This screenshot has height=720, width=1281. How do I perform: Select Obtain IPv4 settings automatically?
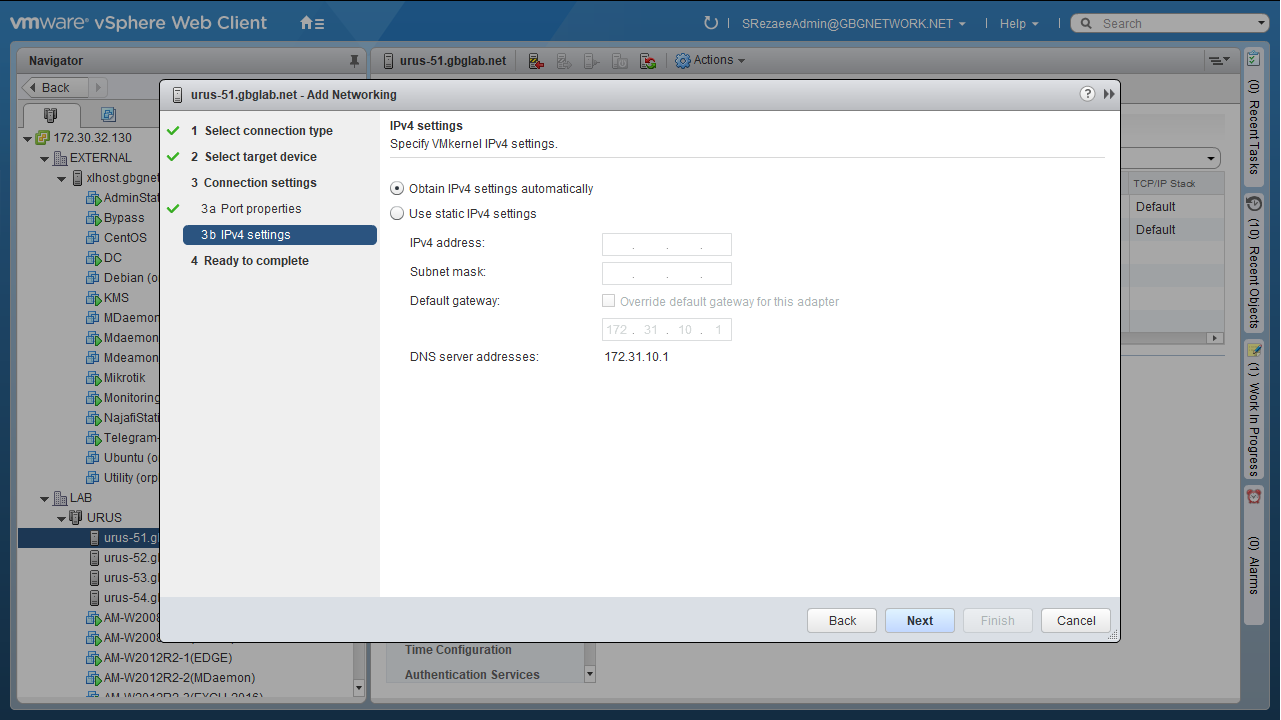pos(398,189)
